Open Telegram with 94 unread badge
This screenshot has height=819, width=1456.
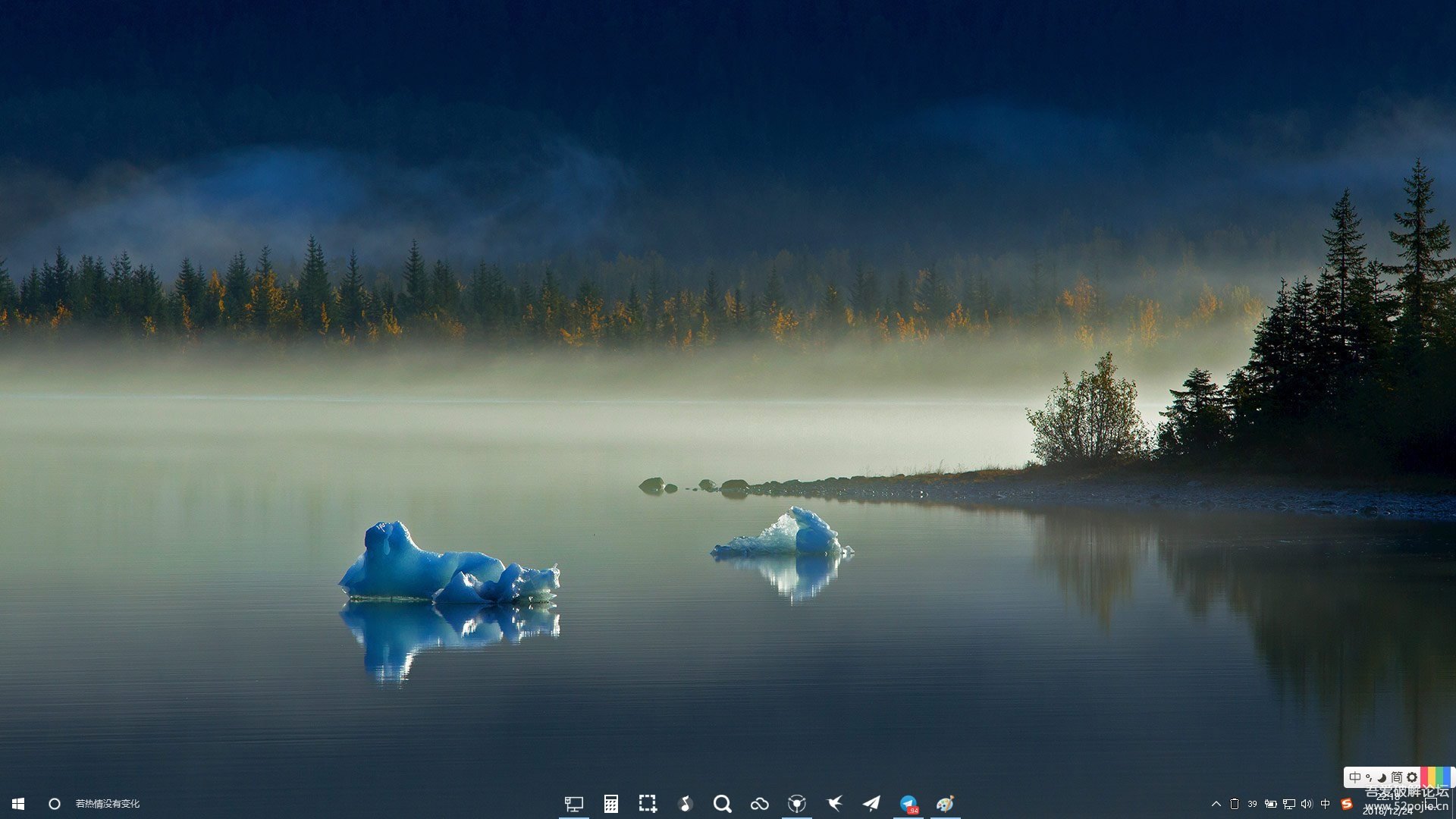tap(908, 804)
